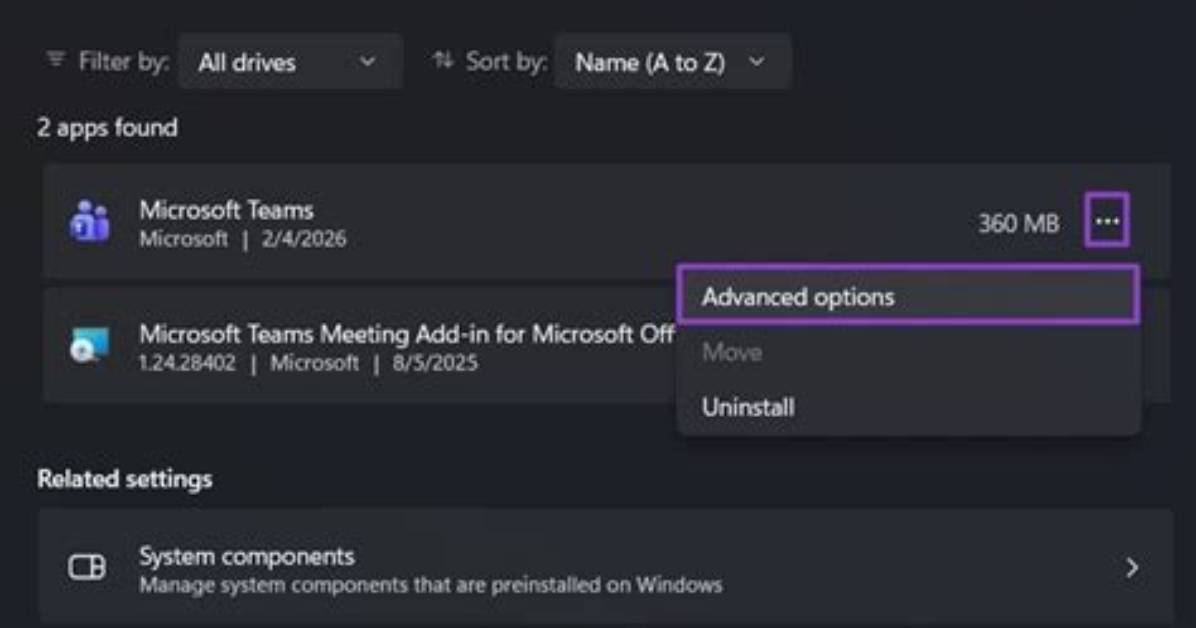Click the System components toggle-shaped icon
The image size is (1196, 628).
(87, 567)
